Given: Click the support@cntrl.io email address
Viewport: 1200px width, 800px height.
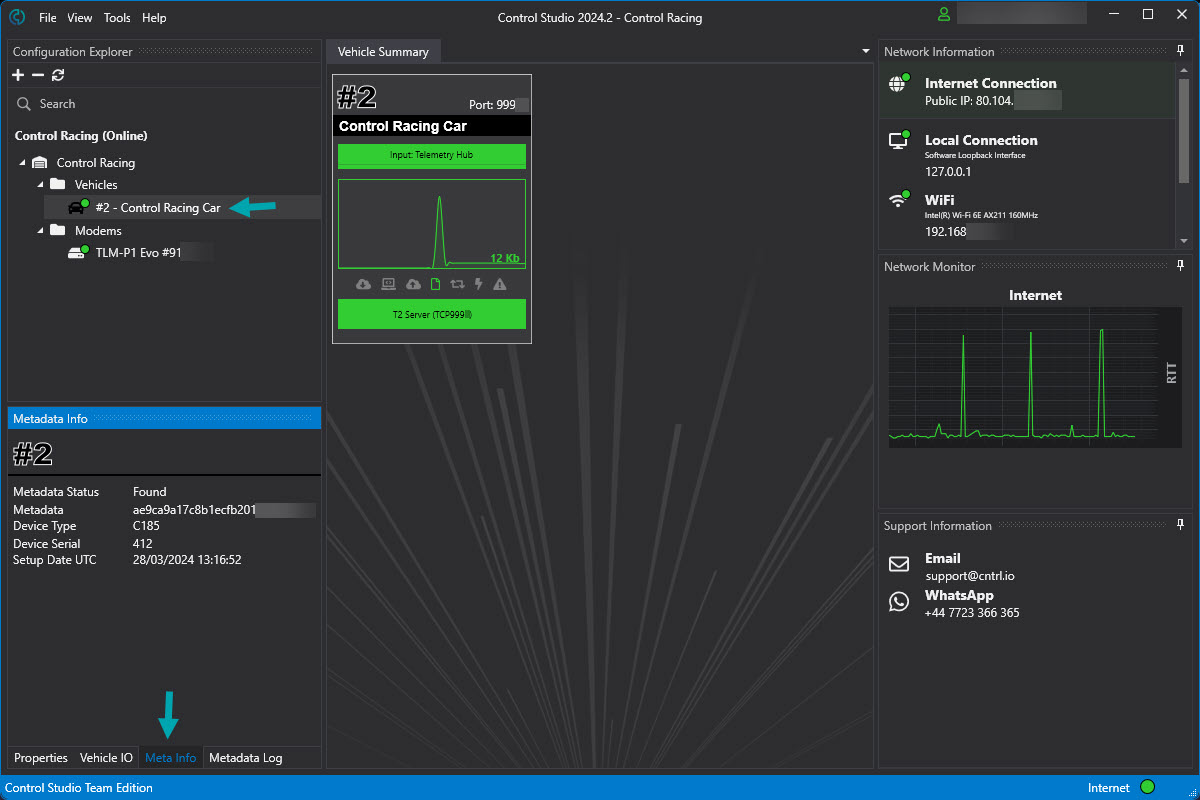Looking at the screenshot, I should coord(970,576).
